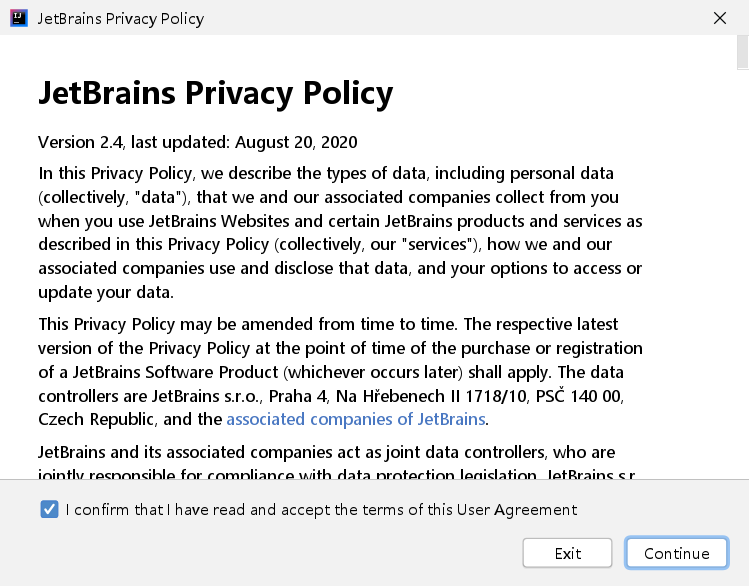Click the paragraph starting 'This Privacy Policy may be amended'

pyautogui.click(x=340, y=371)
